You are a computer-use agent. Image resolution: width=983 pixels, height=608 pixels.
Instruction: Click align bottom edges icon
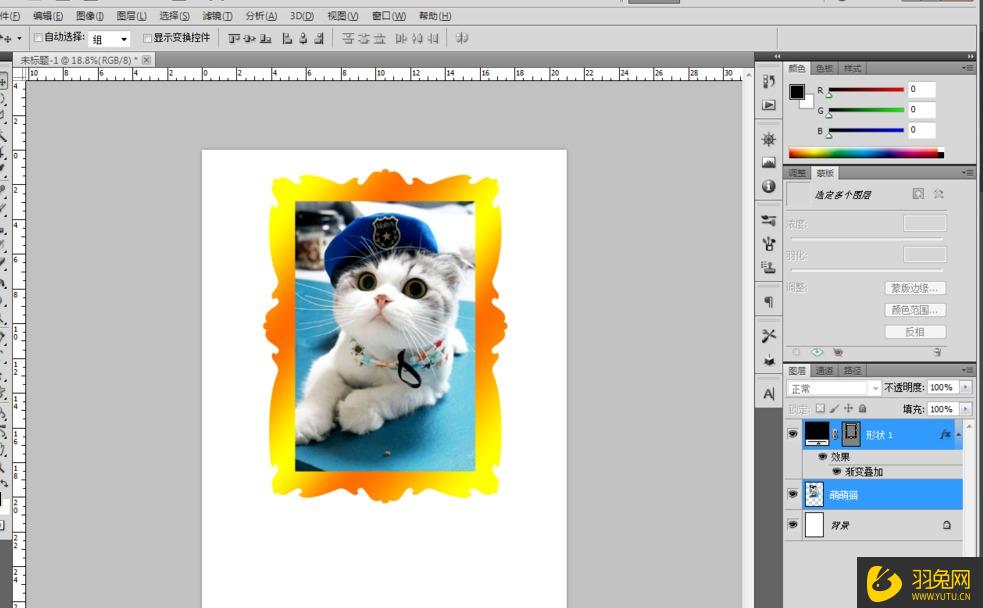(x=266, y=39)
